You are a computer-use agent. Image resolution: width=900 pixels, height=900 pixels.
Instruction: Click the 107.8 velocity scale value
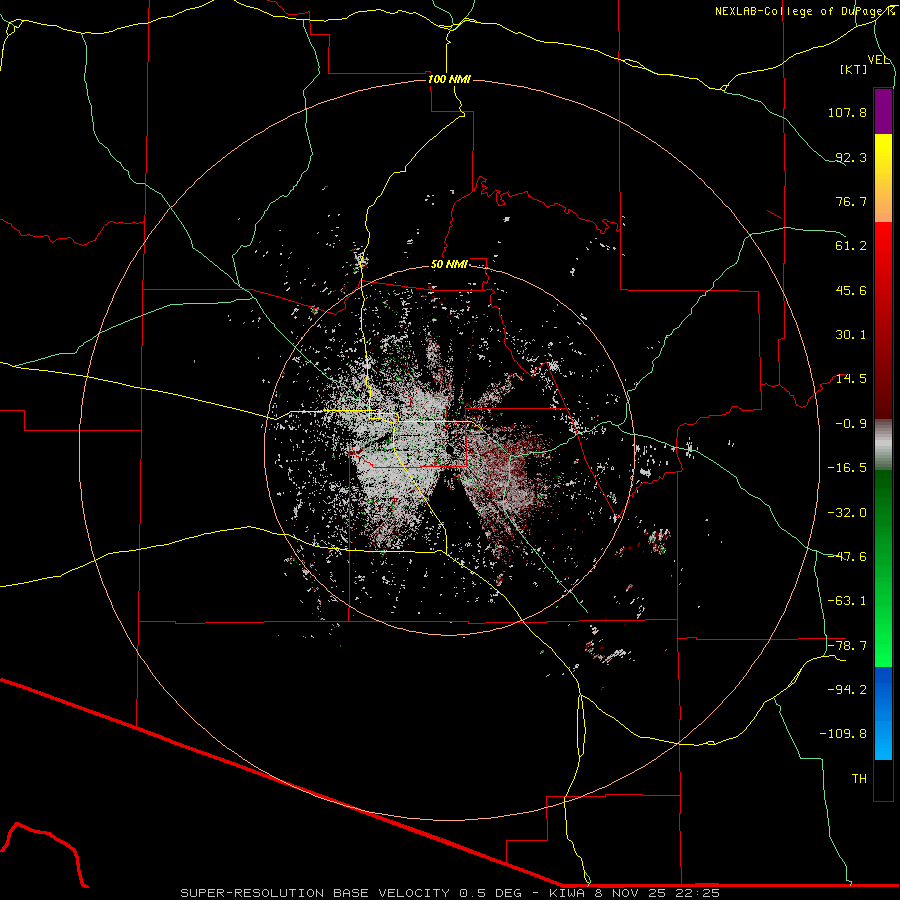pos(847,112)
